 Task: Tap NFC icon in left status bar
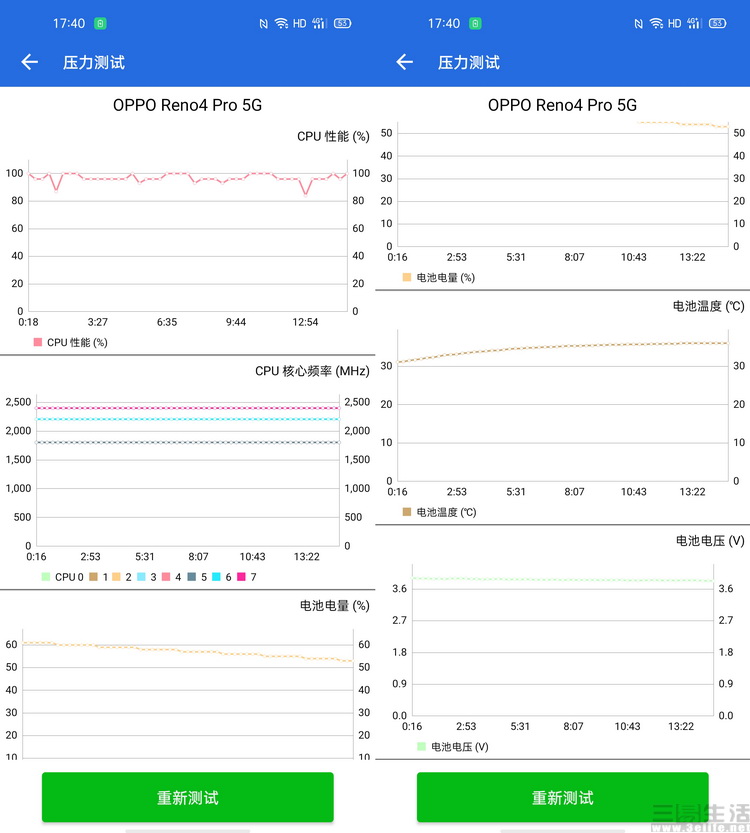pyautogui.click(x=263, y=23)
